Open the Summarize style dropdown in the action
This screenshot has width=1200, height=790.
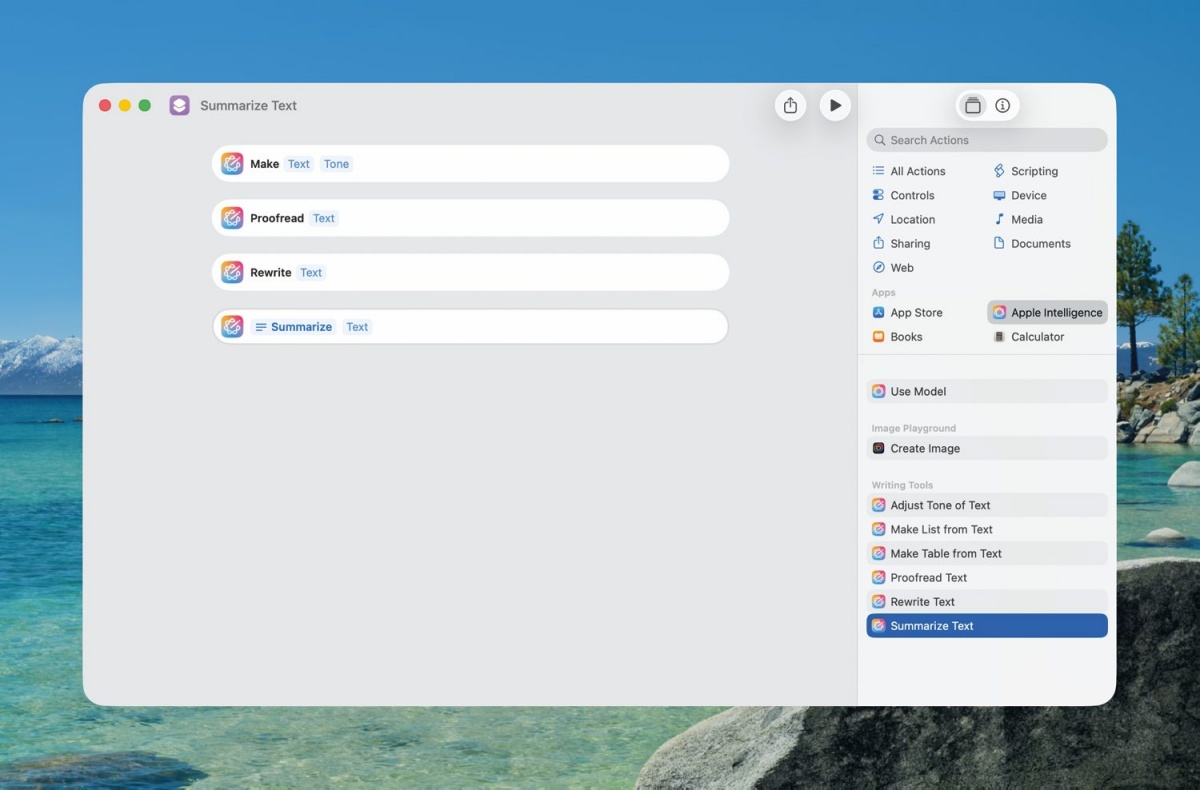(293, 327)
